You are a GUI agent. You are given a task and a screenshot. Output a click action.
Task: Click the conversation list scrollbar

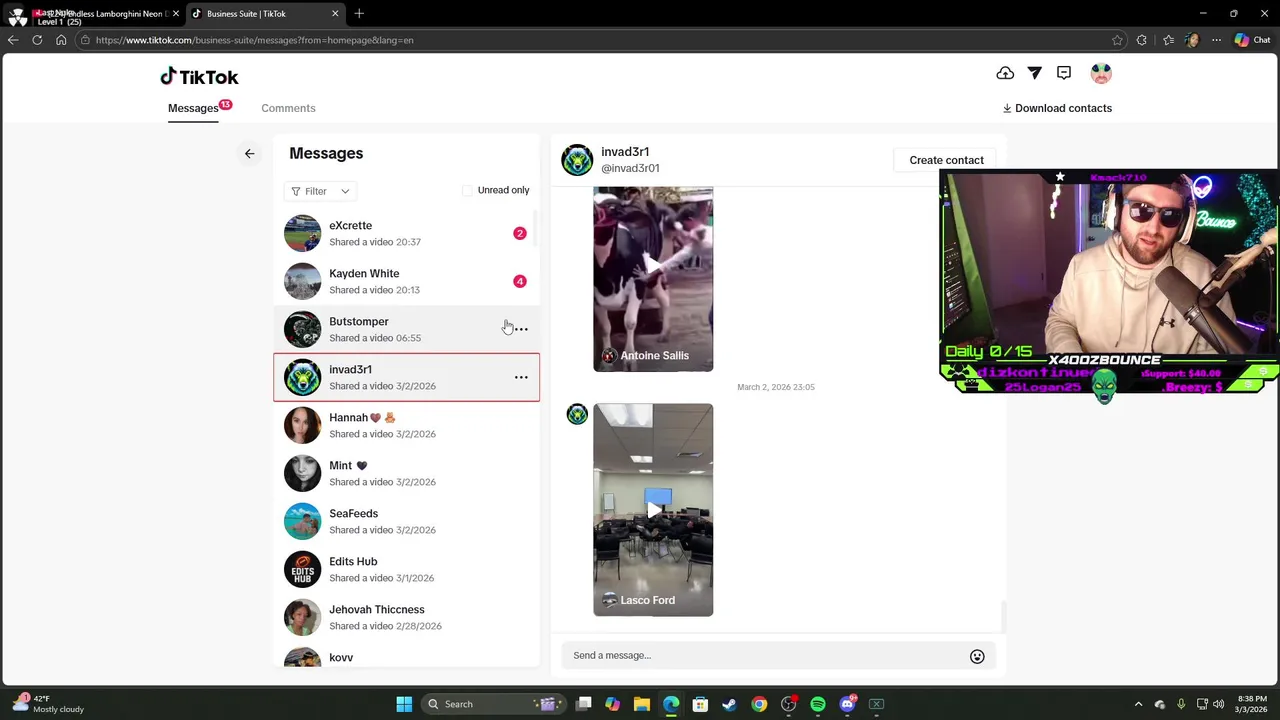[536, 229]
